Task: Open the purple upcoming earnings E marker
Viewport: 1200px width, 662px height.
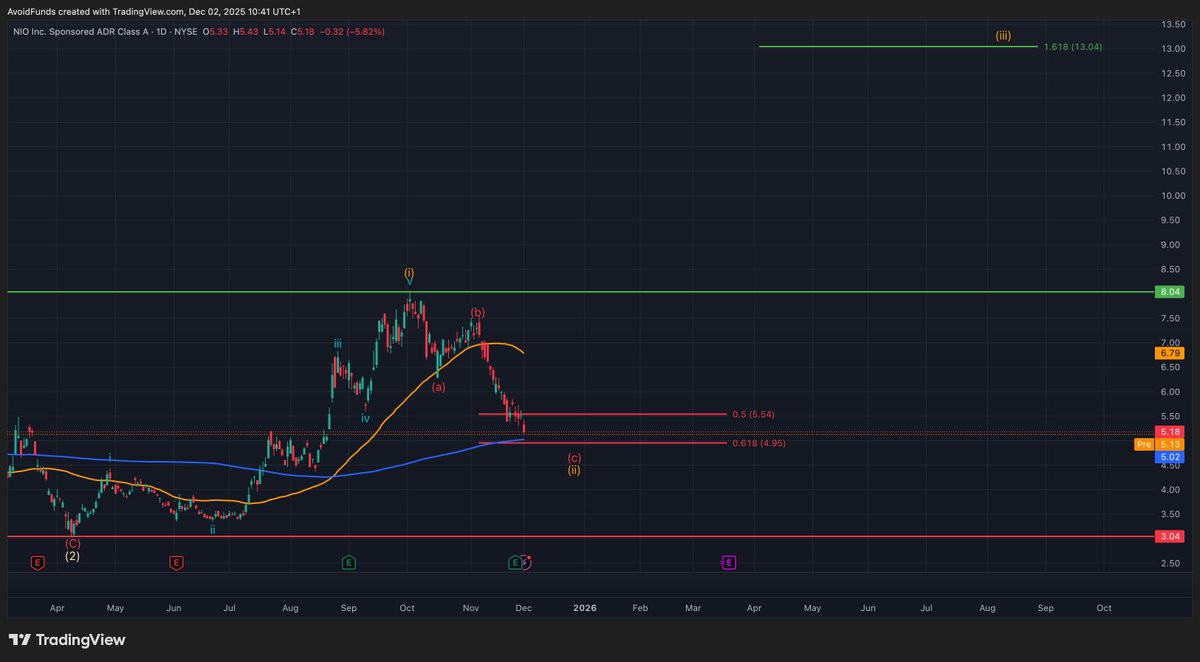Action: pyautogui.click(x=729, y=563)
